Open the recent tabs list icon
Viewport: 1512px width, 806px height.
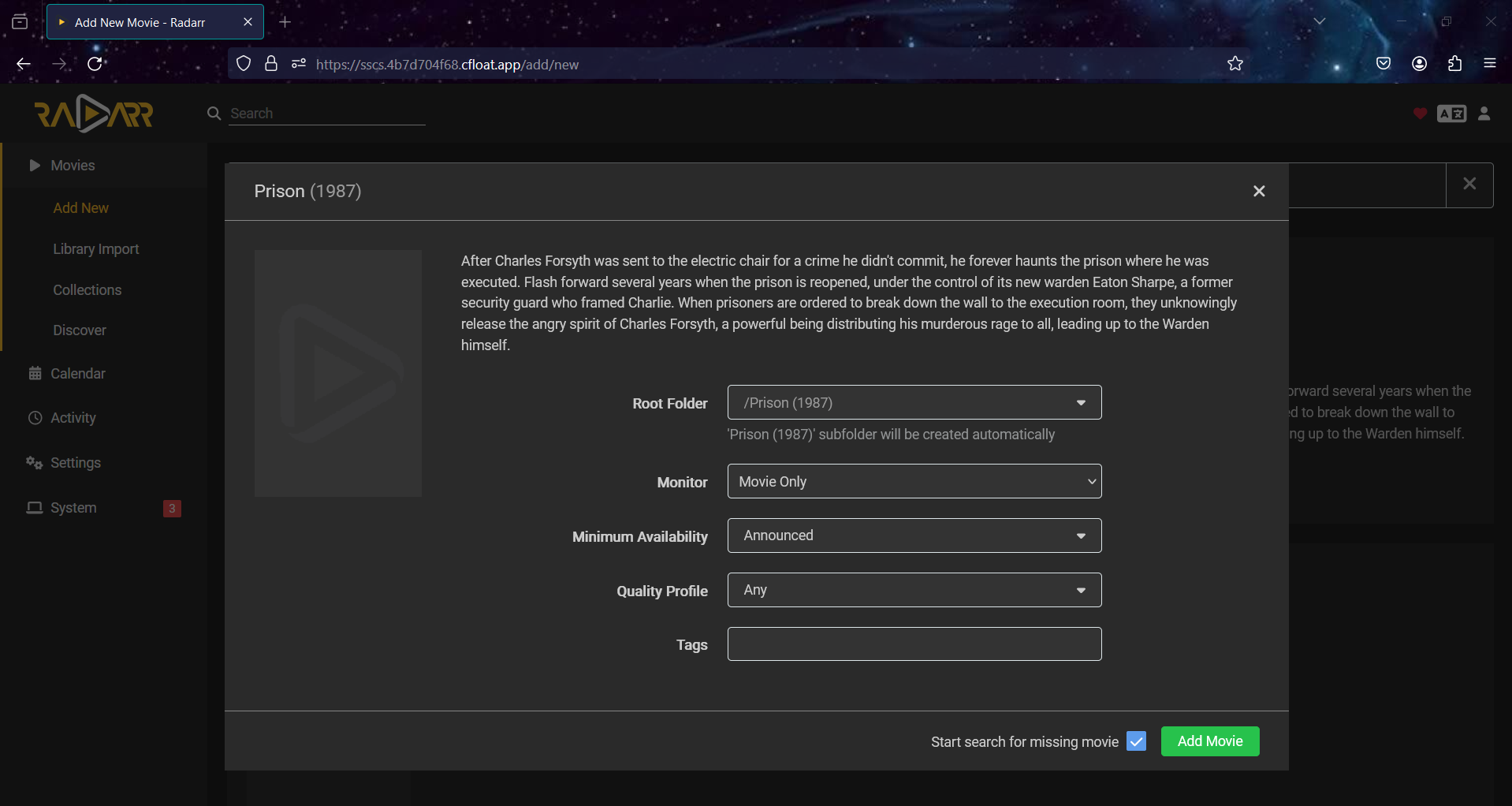coord(20,22)
